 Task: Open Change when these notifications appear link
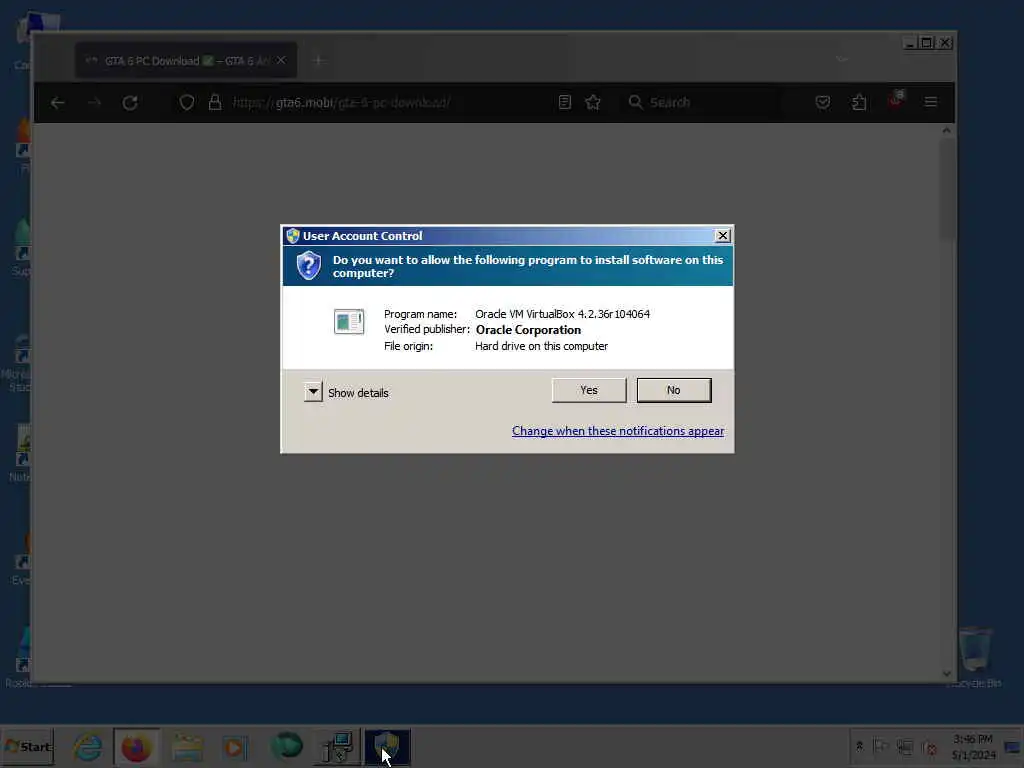coord(617,431)
